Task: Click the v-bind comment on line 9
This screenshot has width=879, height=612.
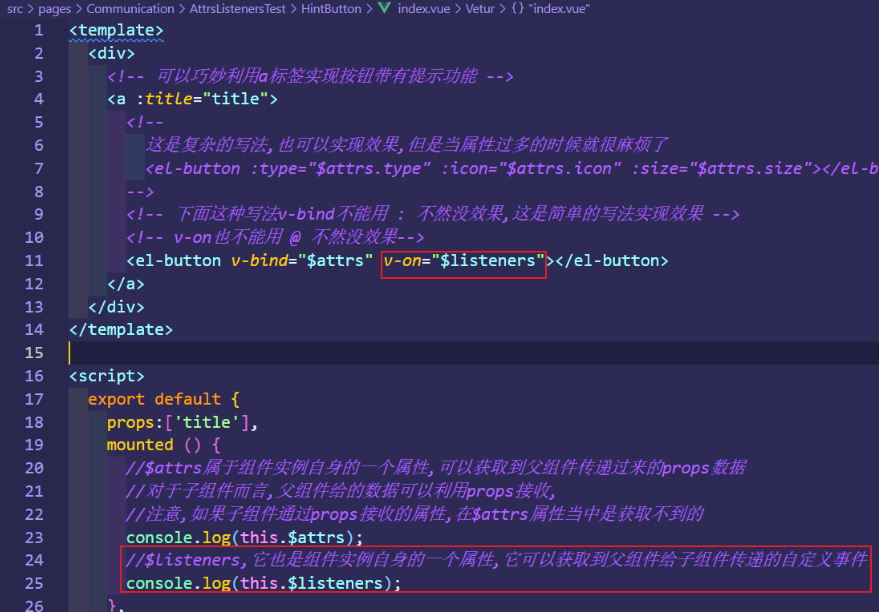Action: [x=433, y=214]
